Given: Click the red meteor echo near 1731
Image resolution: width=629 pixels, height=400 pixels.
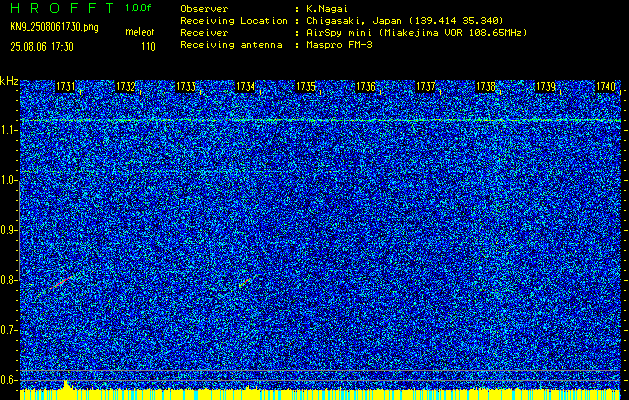Looking at the screenshot, I should tap(62, 282).
